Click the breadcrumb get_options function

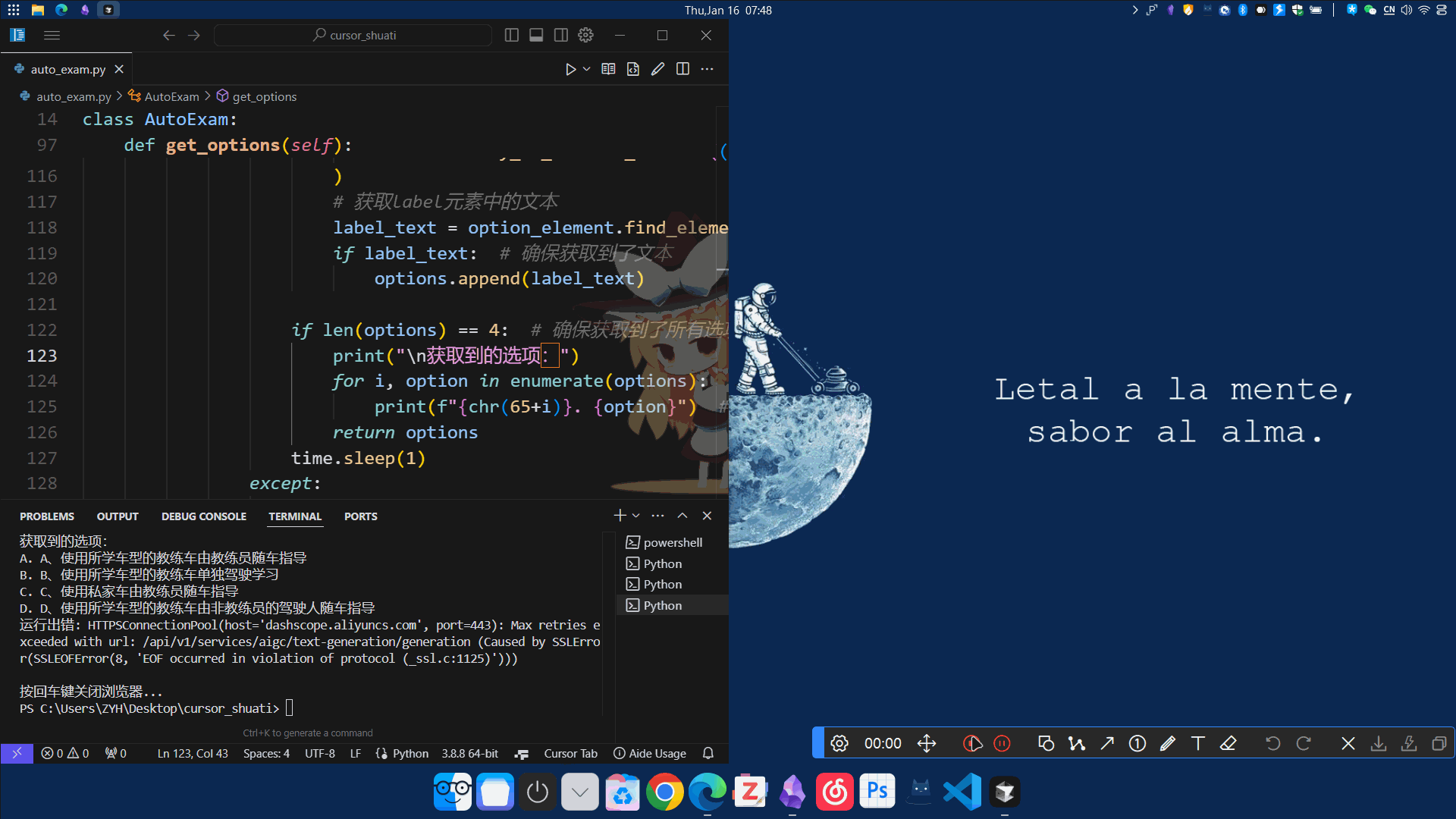(x=264, y=96)
